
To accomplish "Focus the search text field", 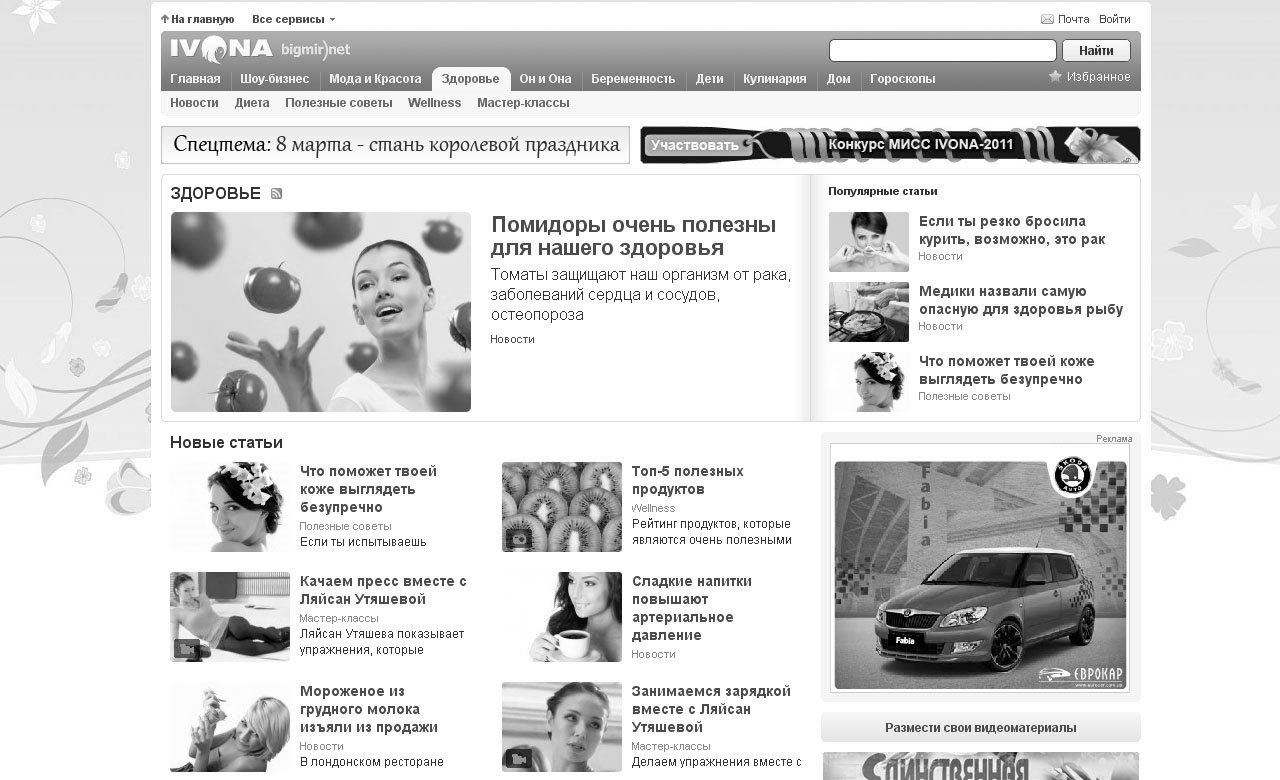I will point(942,50).
